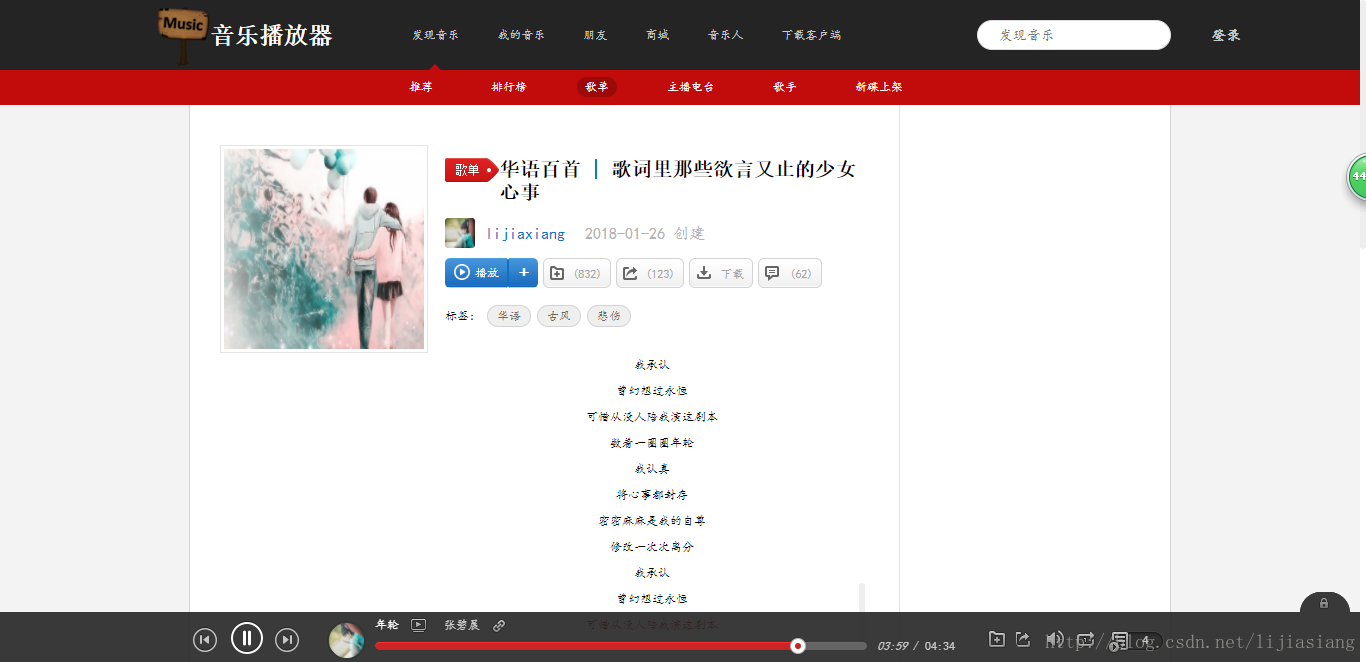Click the creation date 2018-01-26 创建

tap(645, 234)
